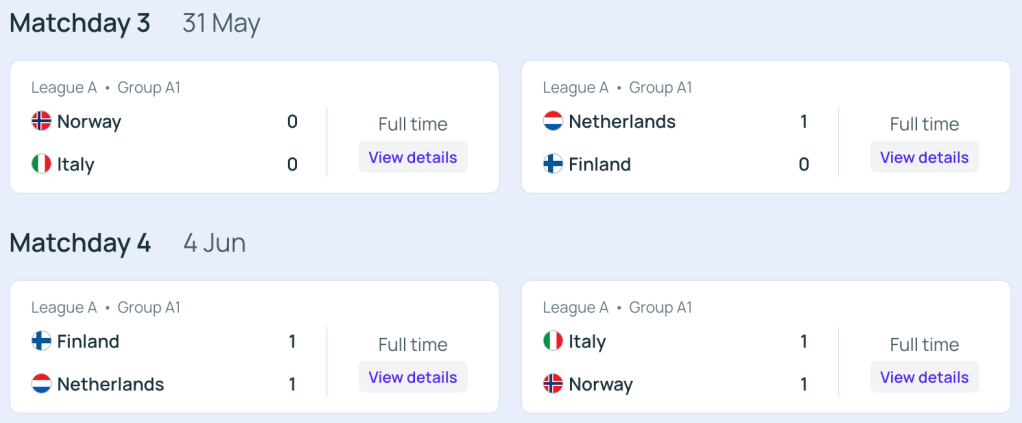
Task: Click the Finland flag icon in Matchday 3
Action: click(x=553, y=164)
